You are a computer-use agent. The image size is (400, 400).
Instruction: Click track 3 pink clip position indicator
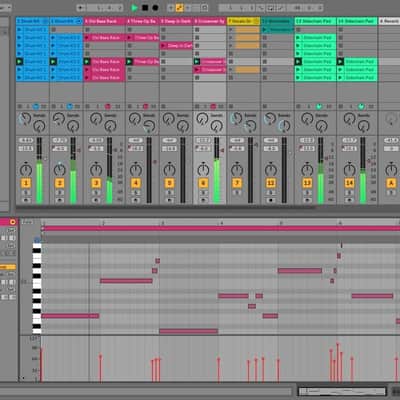point(108,107)
